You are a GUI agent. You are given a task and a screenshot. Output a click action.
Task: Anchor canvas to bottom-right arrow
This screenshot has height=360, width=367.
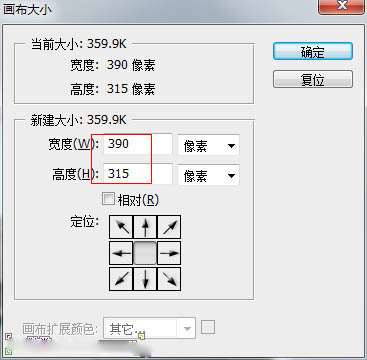[169, 279]
